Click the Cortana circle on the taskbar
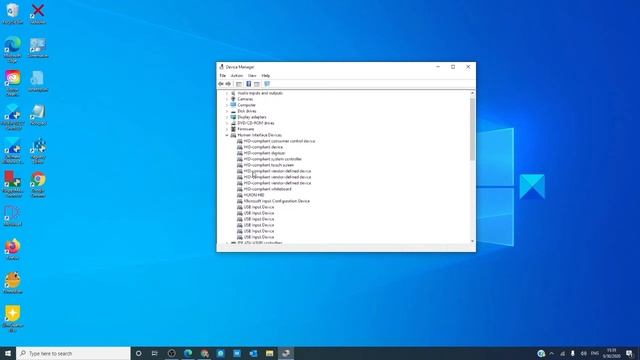The image size is (640, 360). [x=138, y=353]
